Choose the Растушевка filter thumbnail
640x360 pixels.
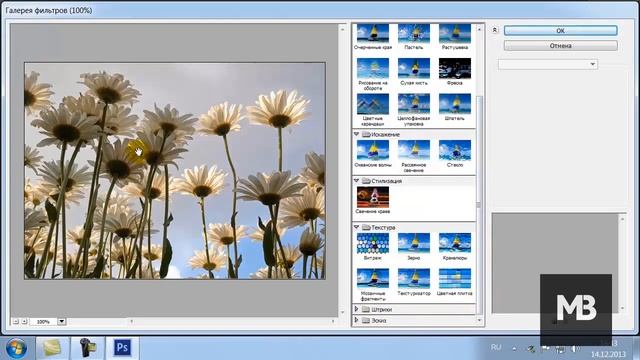(455, 34)
